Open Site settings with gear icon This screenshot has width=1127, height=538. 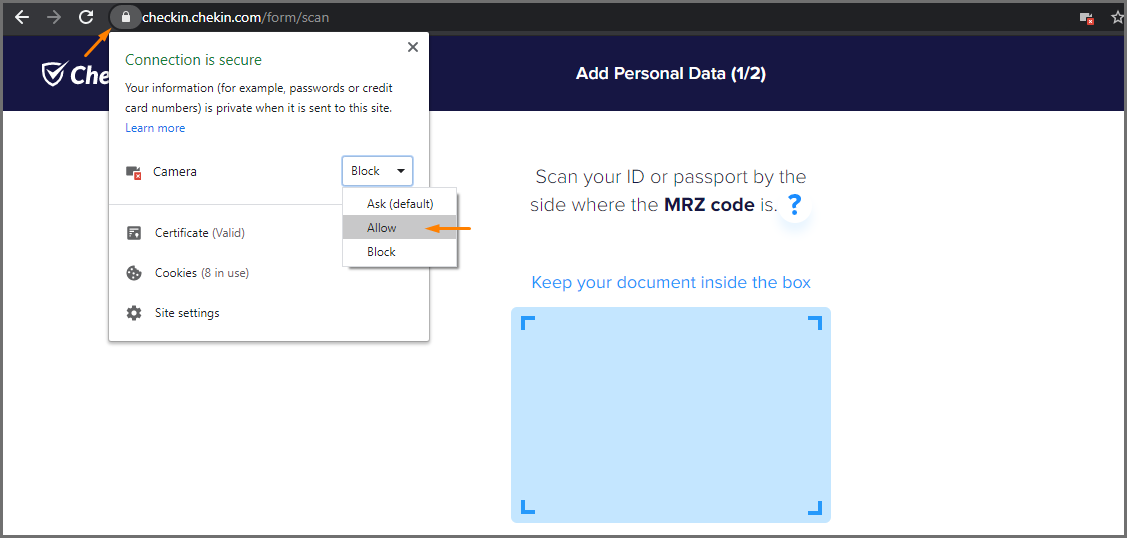186,313
